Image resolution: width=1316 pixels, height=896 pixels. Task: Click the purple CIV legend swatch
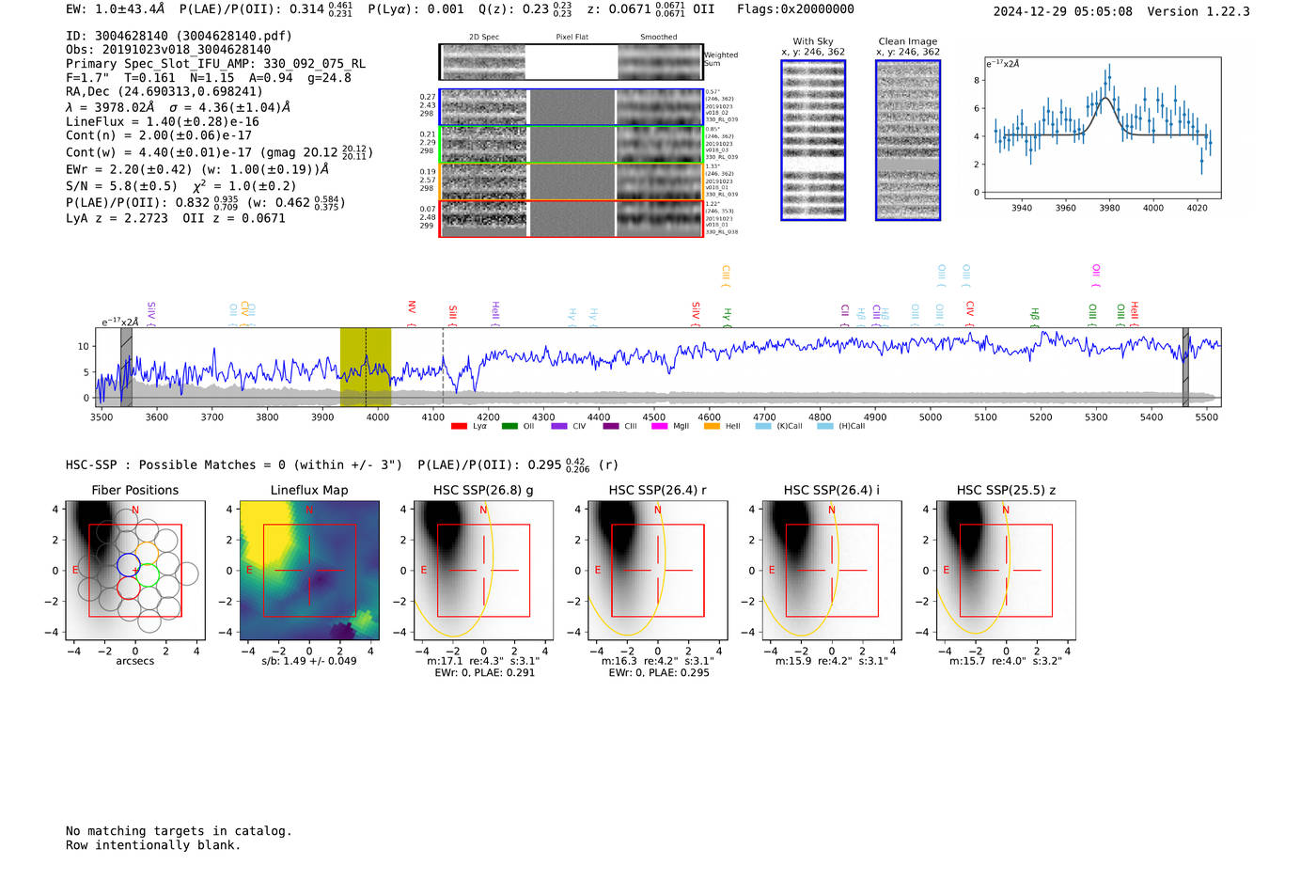(x=559, y=426)
